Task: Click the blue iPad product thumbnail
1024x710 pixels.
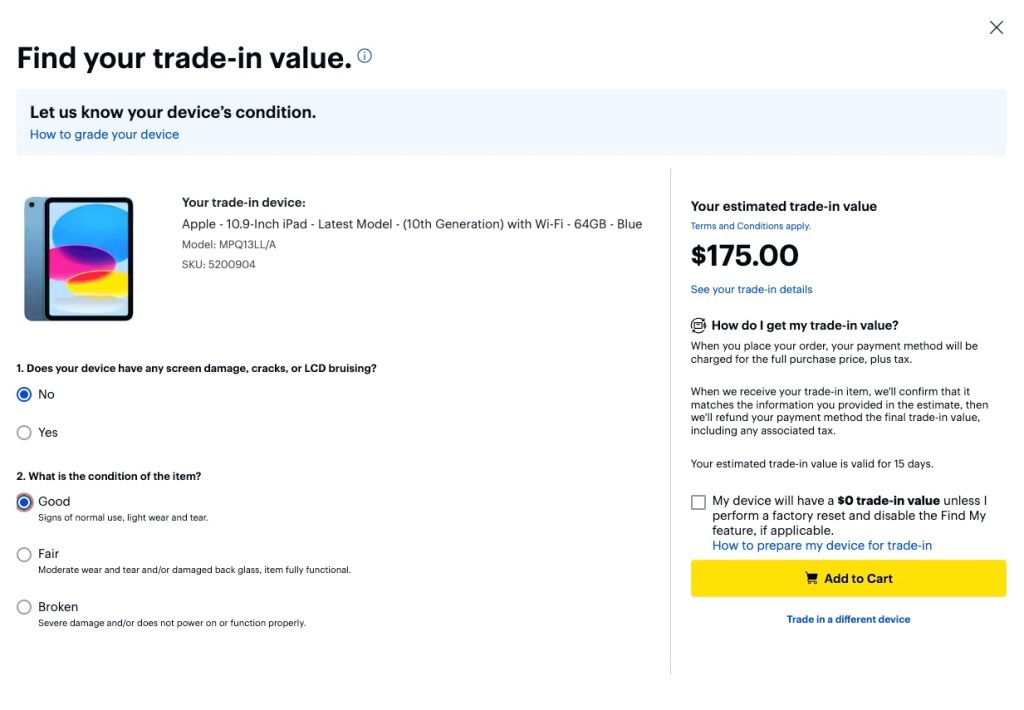Action: 80,258
